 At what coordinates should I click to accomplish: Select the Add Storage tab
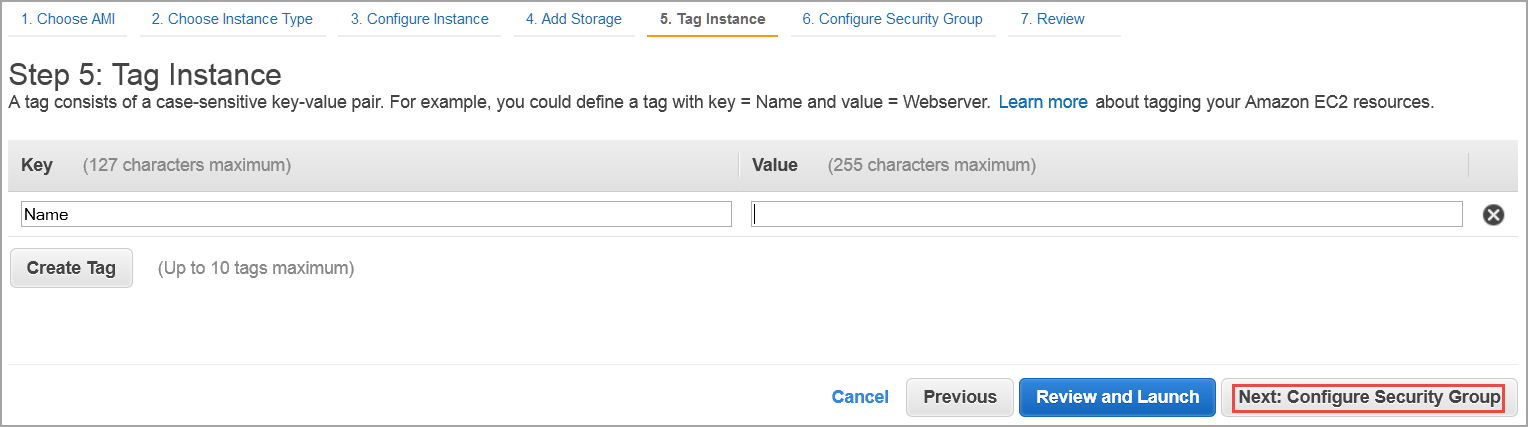click(x=573, y=19)
